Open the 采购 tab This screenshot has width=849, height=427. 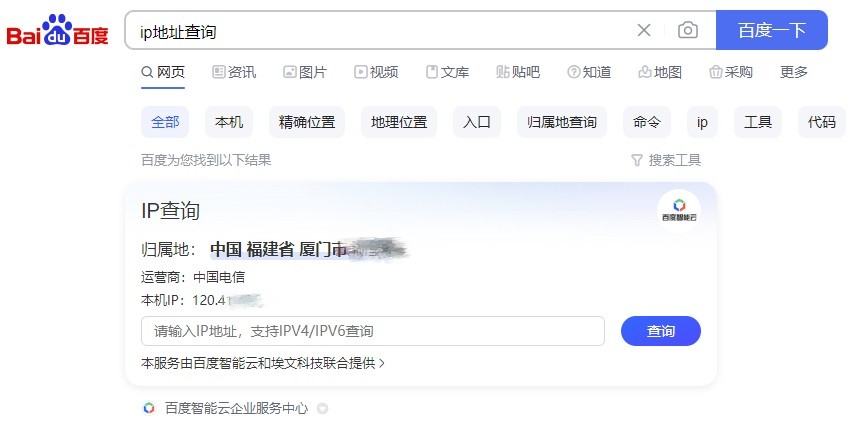[731, 72]
